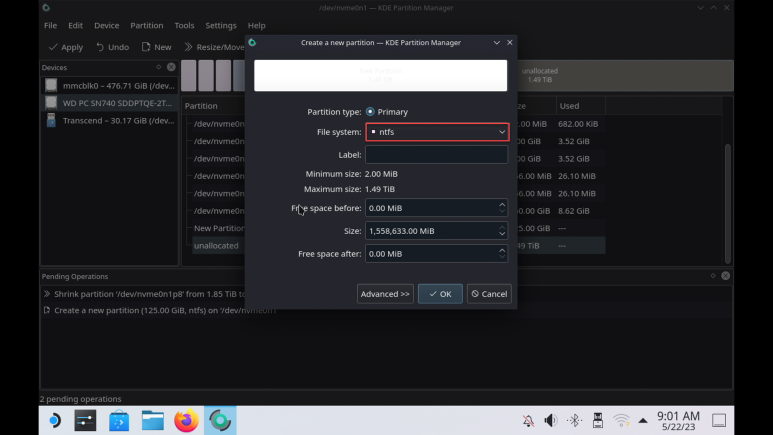This screenshot has width=773, height=435.
Task: Open Bluetooth tray icon
Action: [x=574, y=421]
